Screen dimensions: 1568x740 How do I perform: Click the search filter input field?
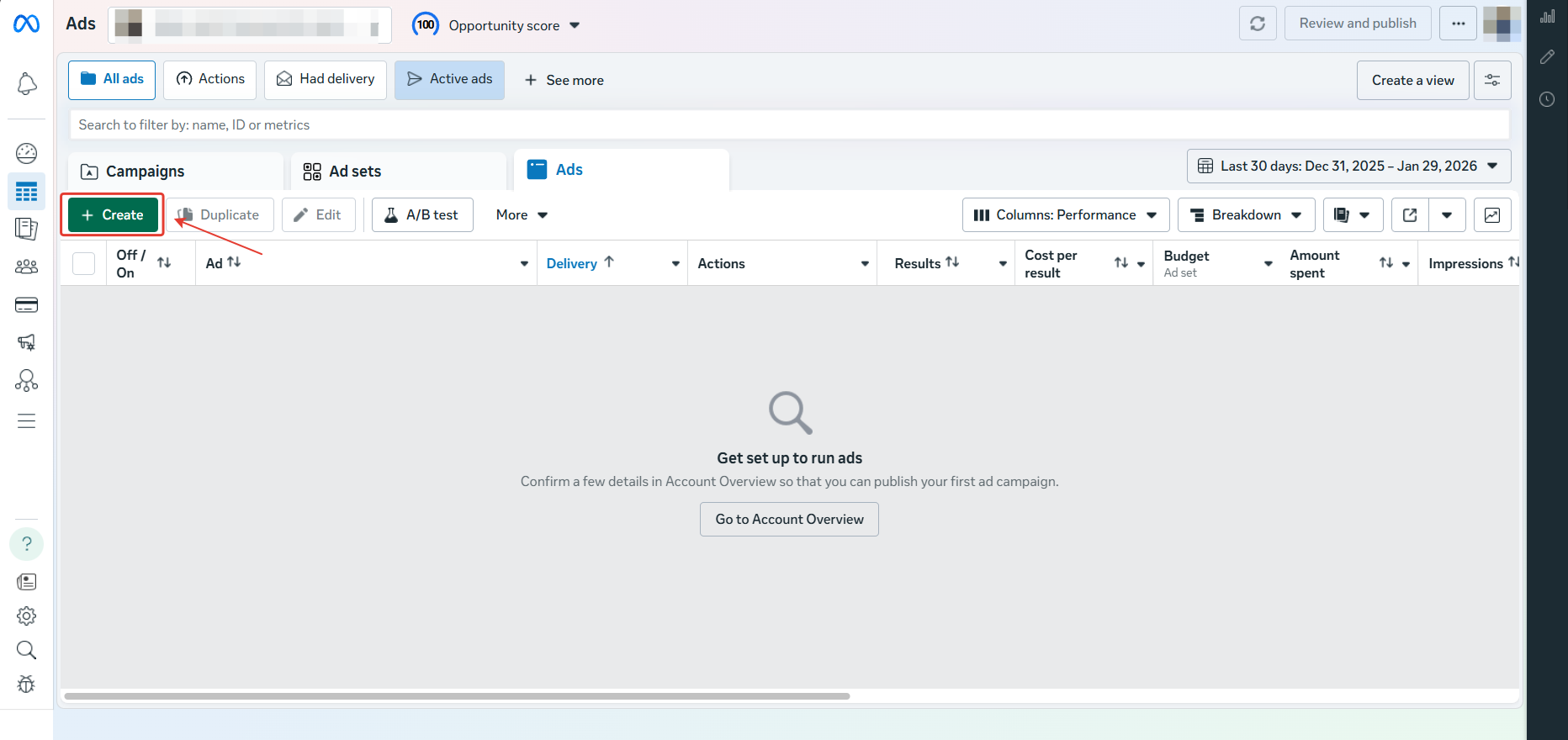tap(788, 125)
